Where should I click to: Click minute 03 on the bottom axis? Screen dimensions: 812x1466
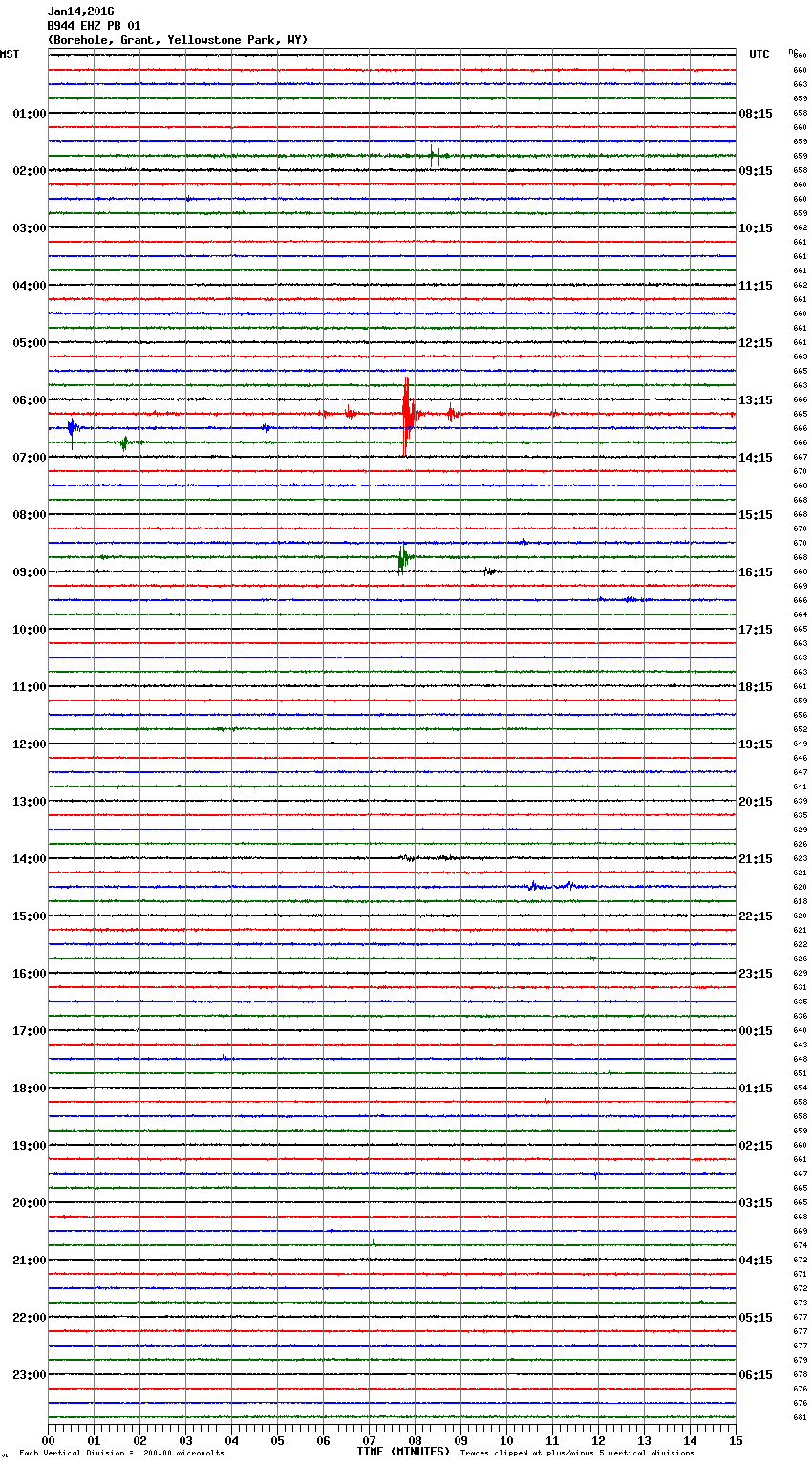[x=186, y=1440]
